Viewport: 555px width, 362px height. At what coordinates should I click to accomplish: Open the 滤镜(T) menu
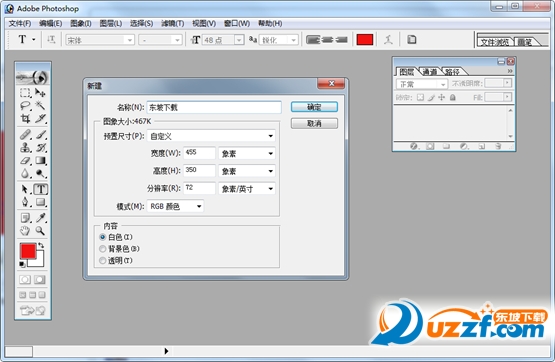click(172, 23)
